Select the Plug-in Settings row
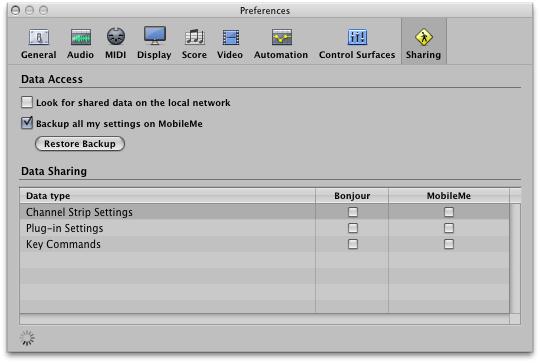 [x=264, y=228]
